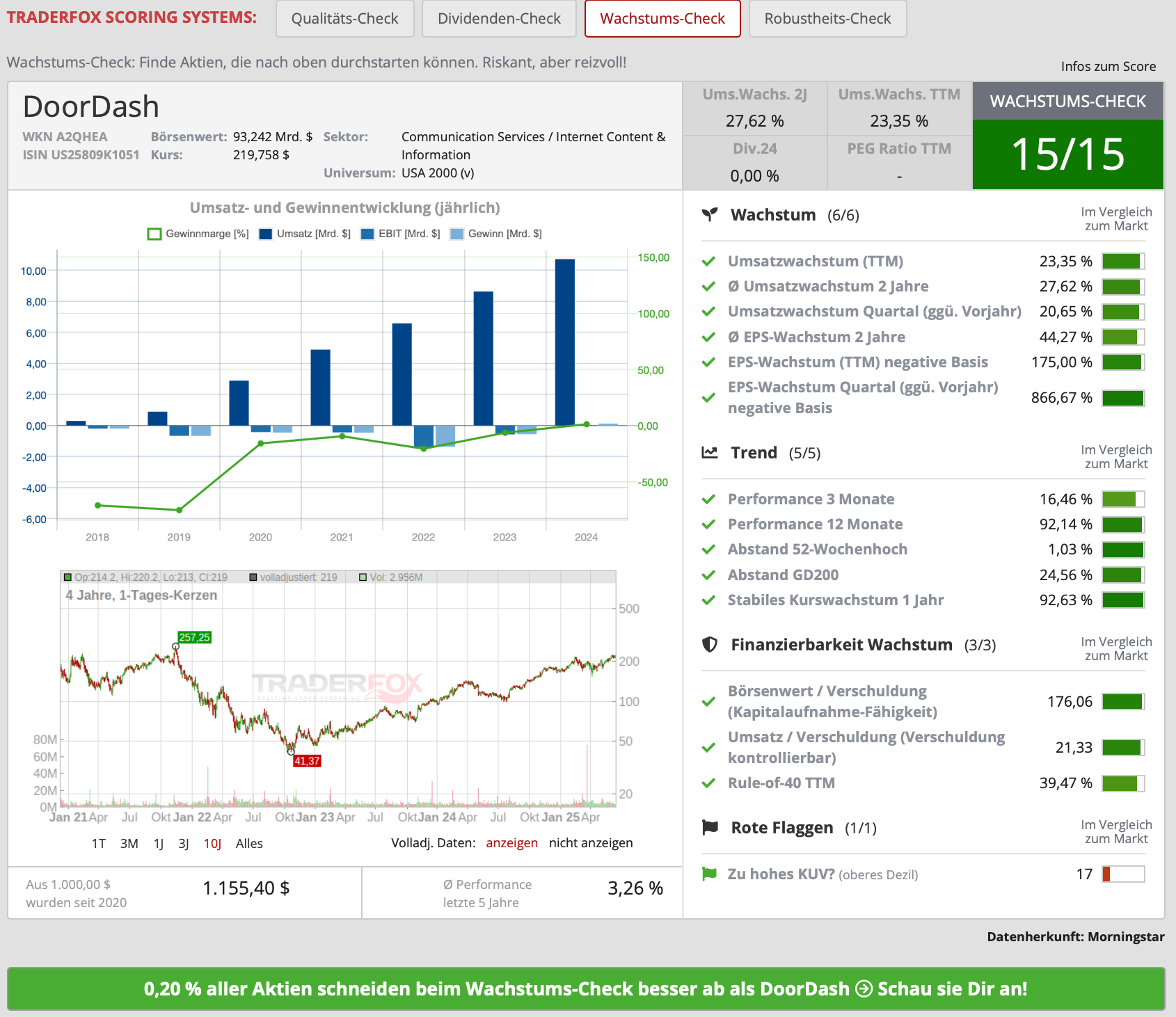
Task: Click the Umsatzwachstum (TTM) market comparison bar
Action: 1123,262
